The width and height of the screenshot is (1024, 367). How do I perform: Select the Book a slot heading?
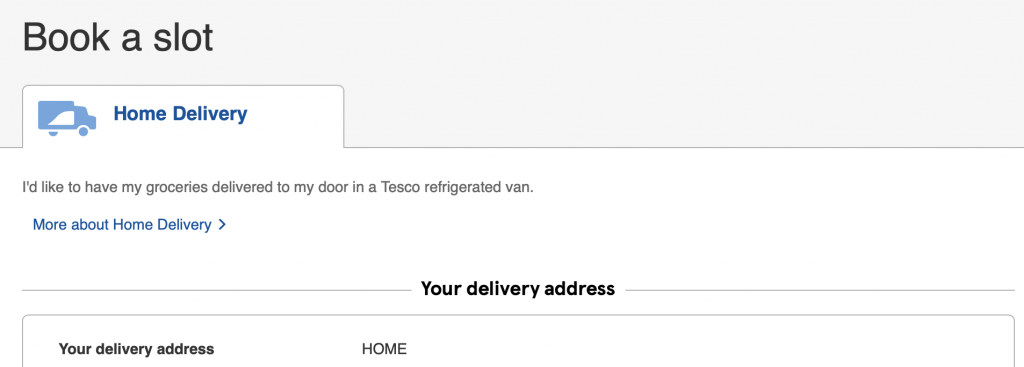[x=118, y=37]
